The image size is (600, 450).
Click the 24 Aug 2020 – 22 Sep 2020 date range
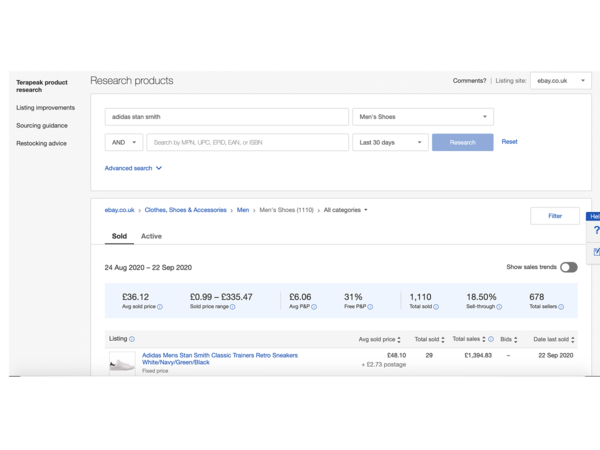pos(148,267)
